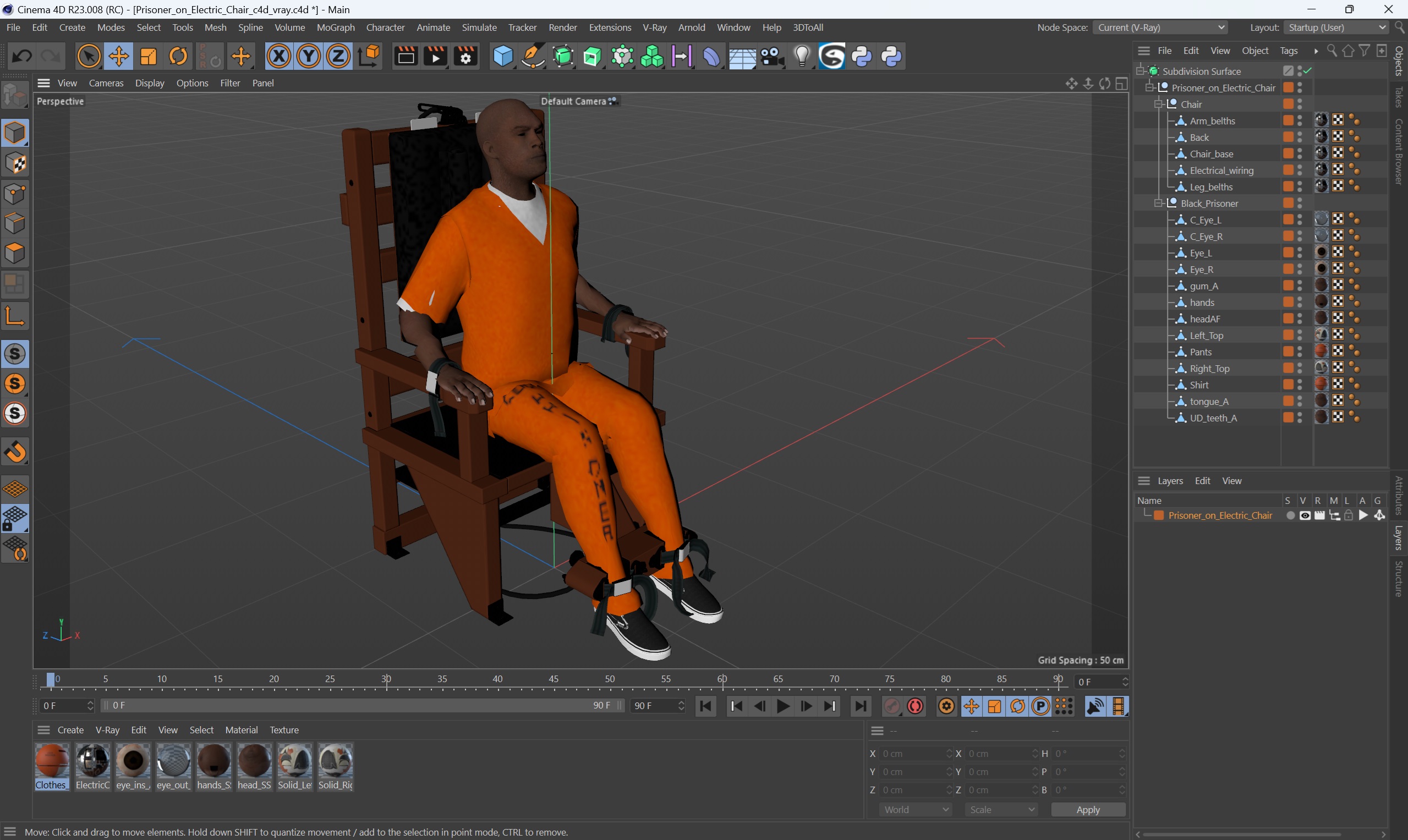Click search magnifier in Objects panel

pyautogui.click(x=1332, y=51)
